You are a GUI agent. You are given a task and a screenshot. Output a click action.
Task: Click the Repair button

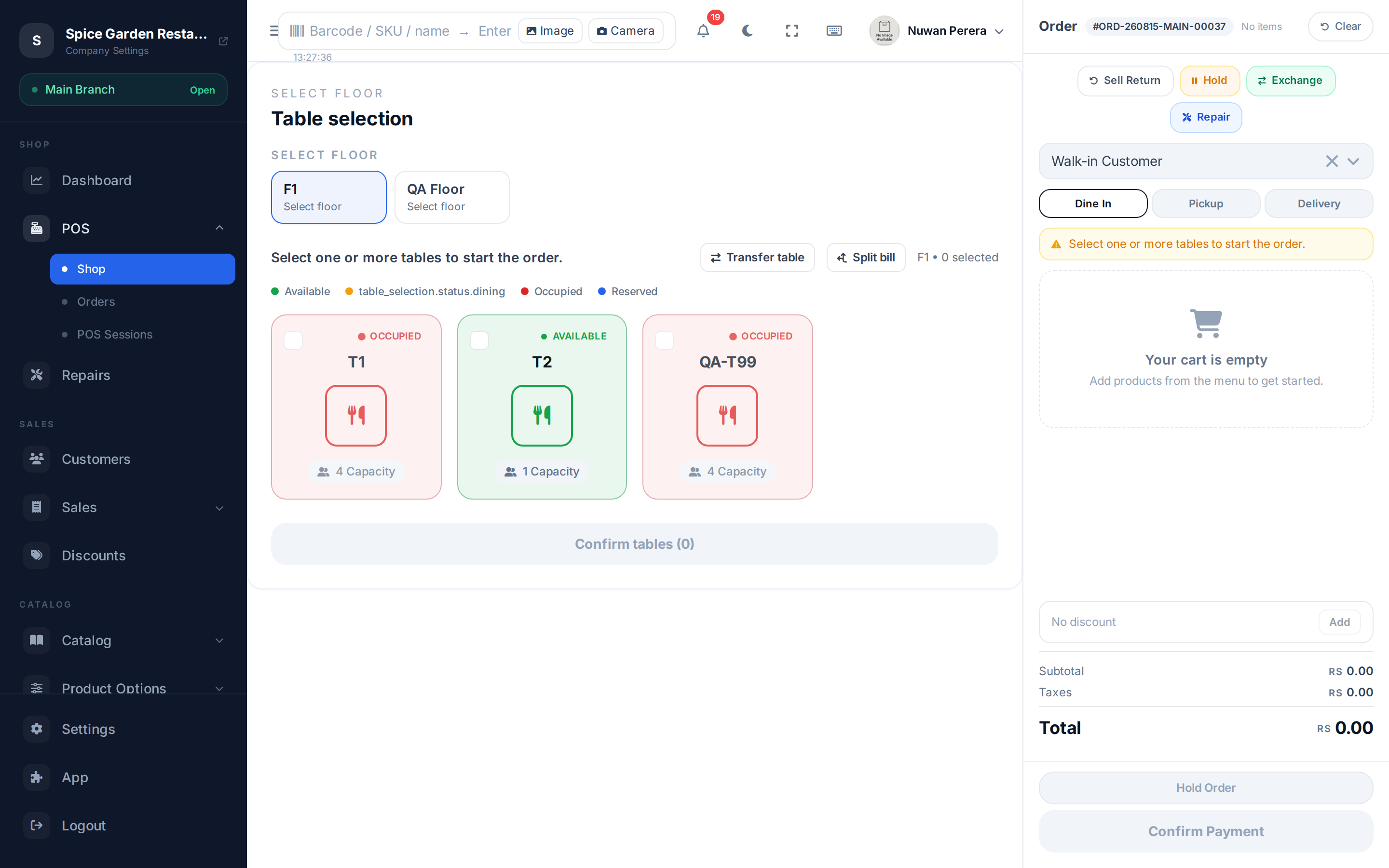pyautogui.click(x=1206, y=117)
